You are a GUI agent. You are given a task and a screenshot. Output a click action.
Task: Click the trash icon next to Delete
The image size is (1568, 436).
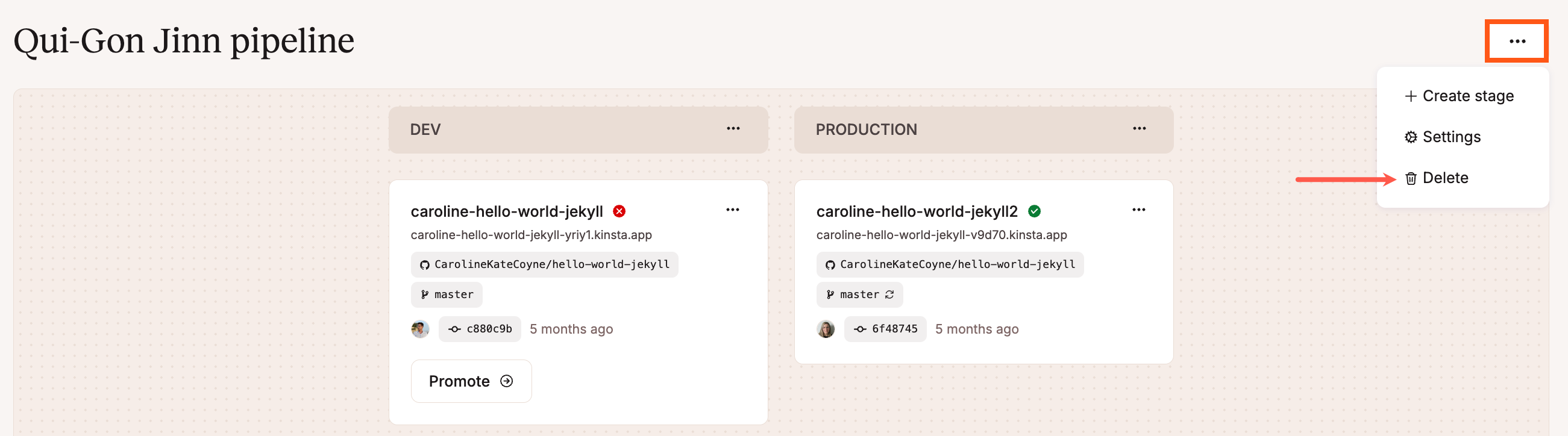click(x=1410, y=178)
